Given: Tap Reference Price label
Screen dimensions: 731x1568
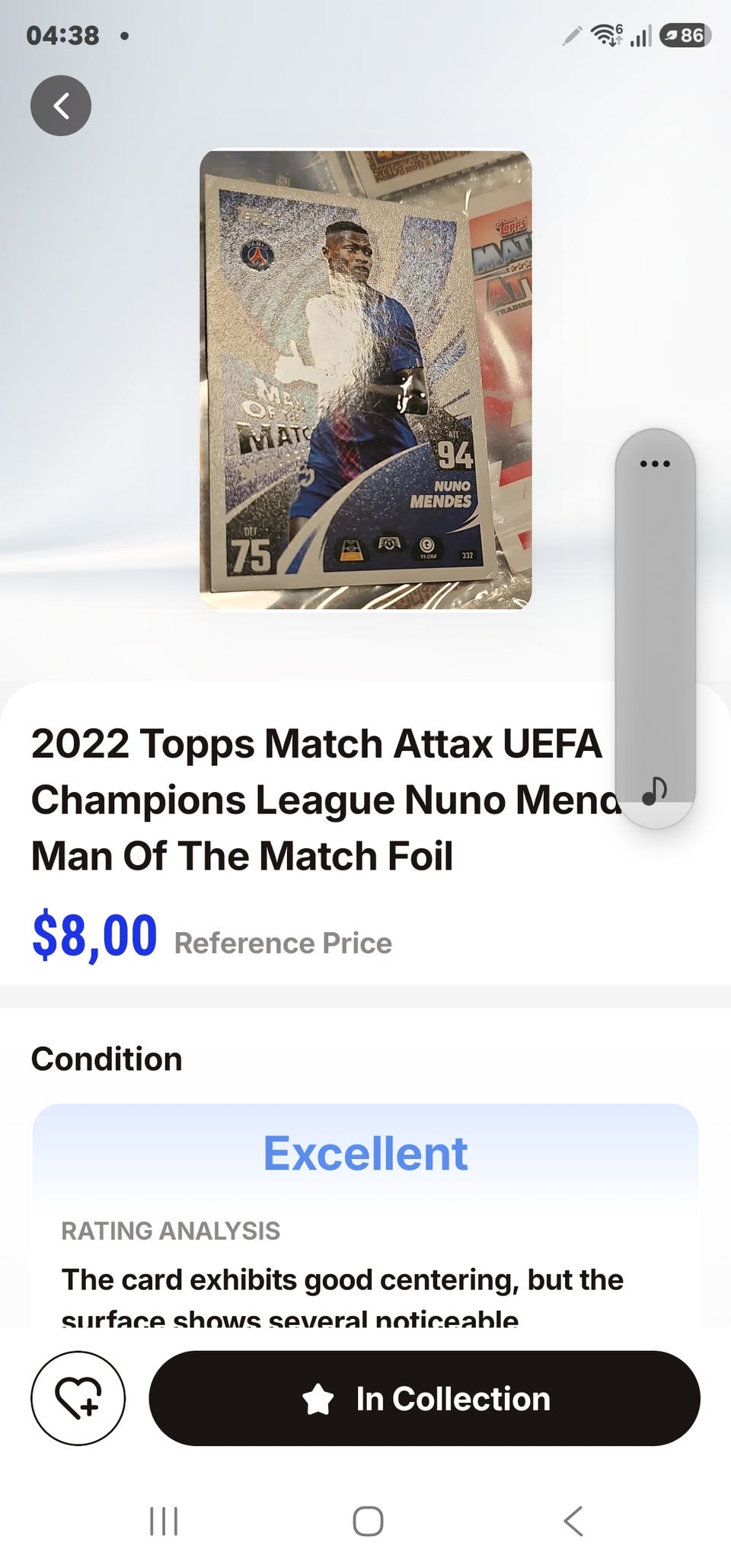Looking at the screenshot, I should [x=283, y=943].
